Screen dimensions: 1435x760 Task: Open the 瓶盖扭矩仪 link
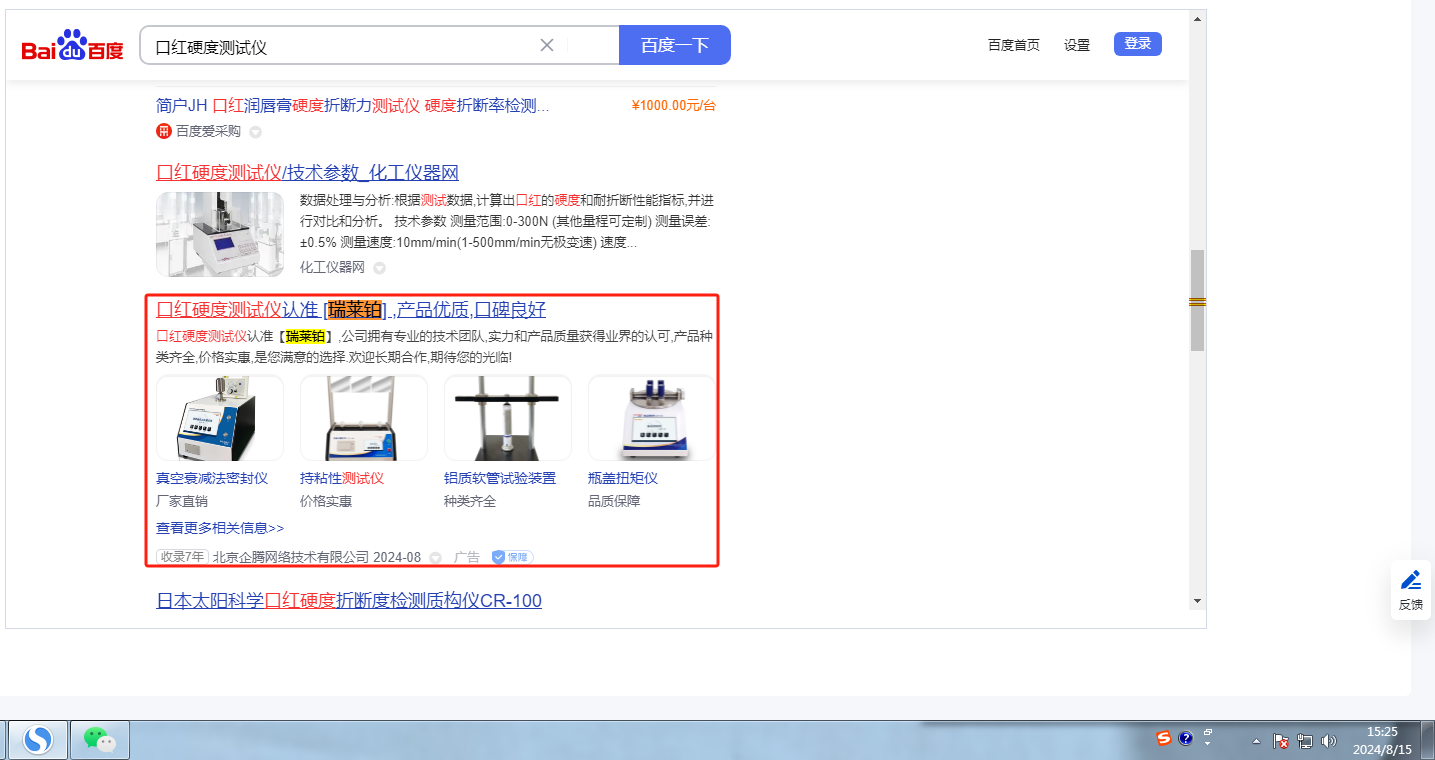[623, 478]
